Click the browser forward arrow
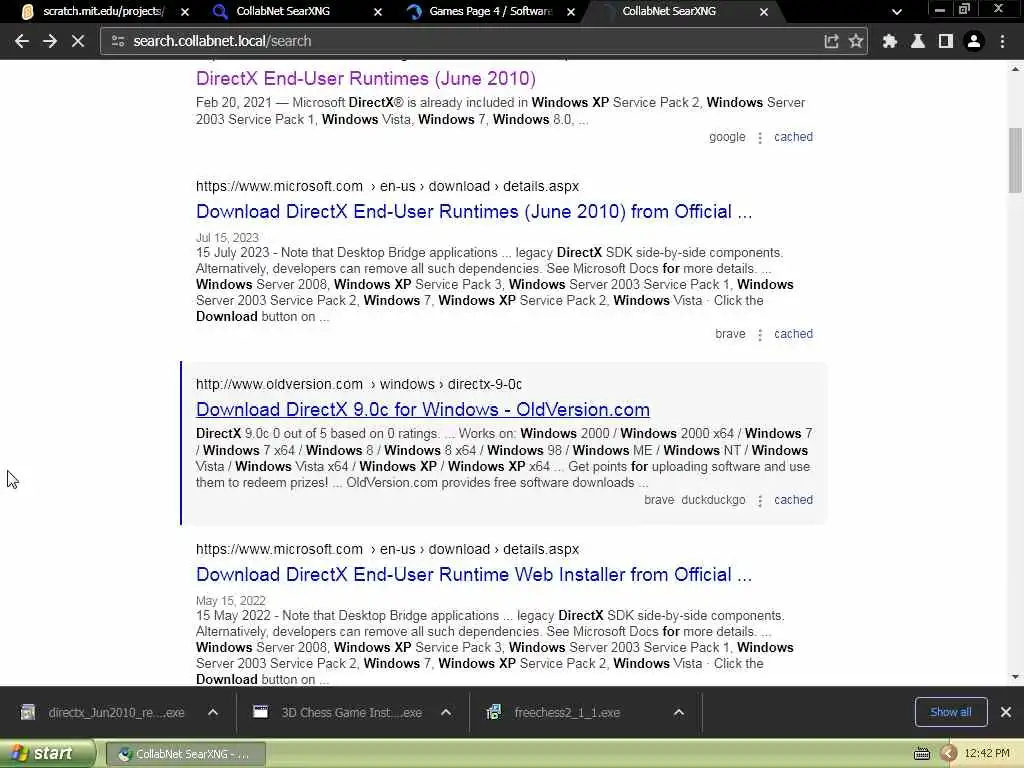 click(x=50, y=41)
